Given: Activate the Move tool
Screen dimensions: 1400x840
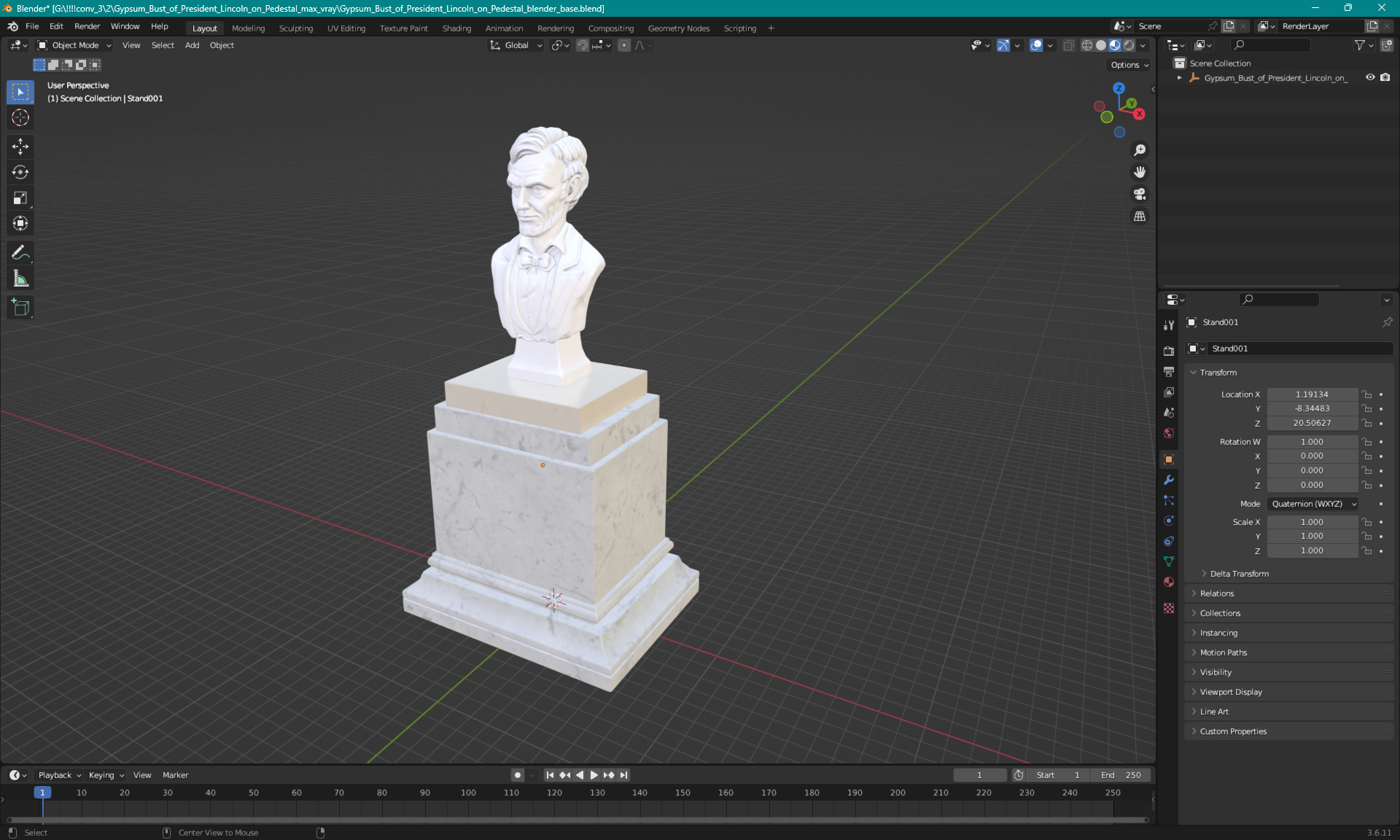Looking at the screenshot, I should pyautogui.click(x=20, y=147).
